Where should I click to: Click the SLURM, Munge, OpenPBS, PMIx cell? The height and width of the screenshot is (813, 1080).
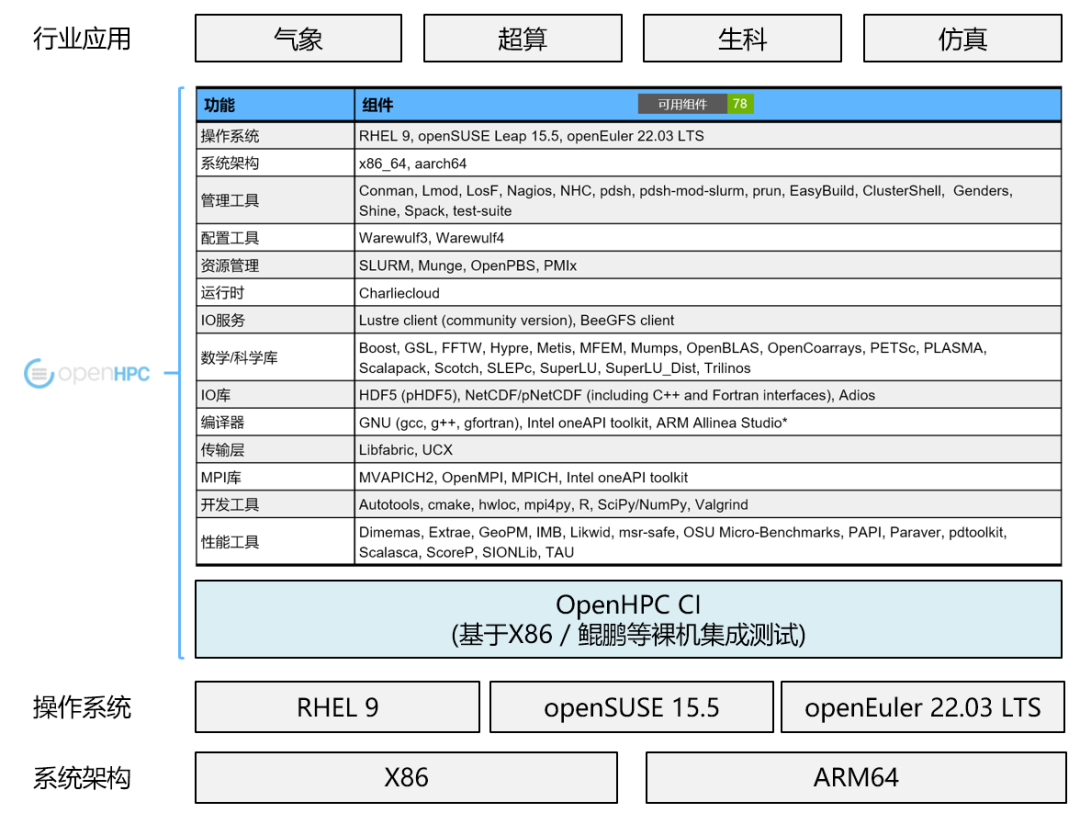pos(708,265)
